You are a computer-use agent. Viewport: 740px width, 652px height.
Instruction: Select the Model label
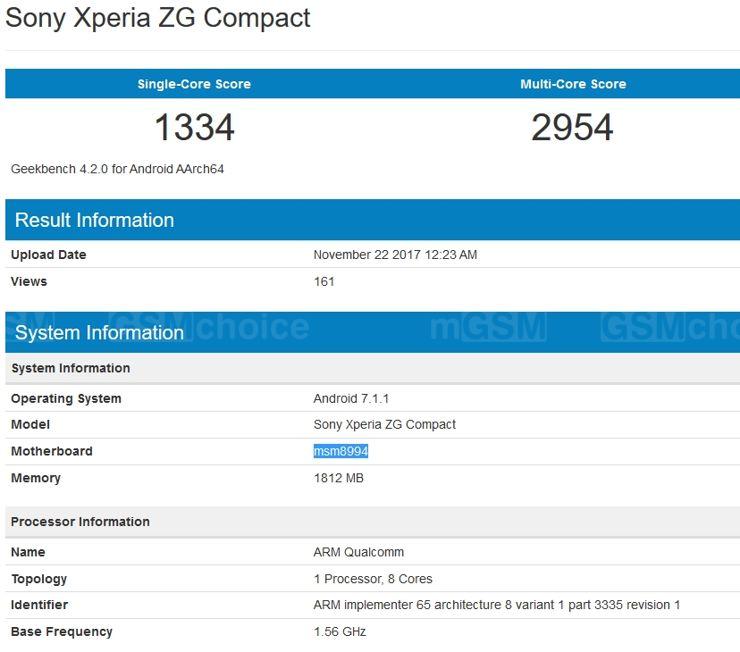coord(30,425)
